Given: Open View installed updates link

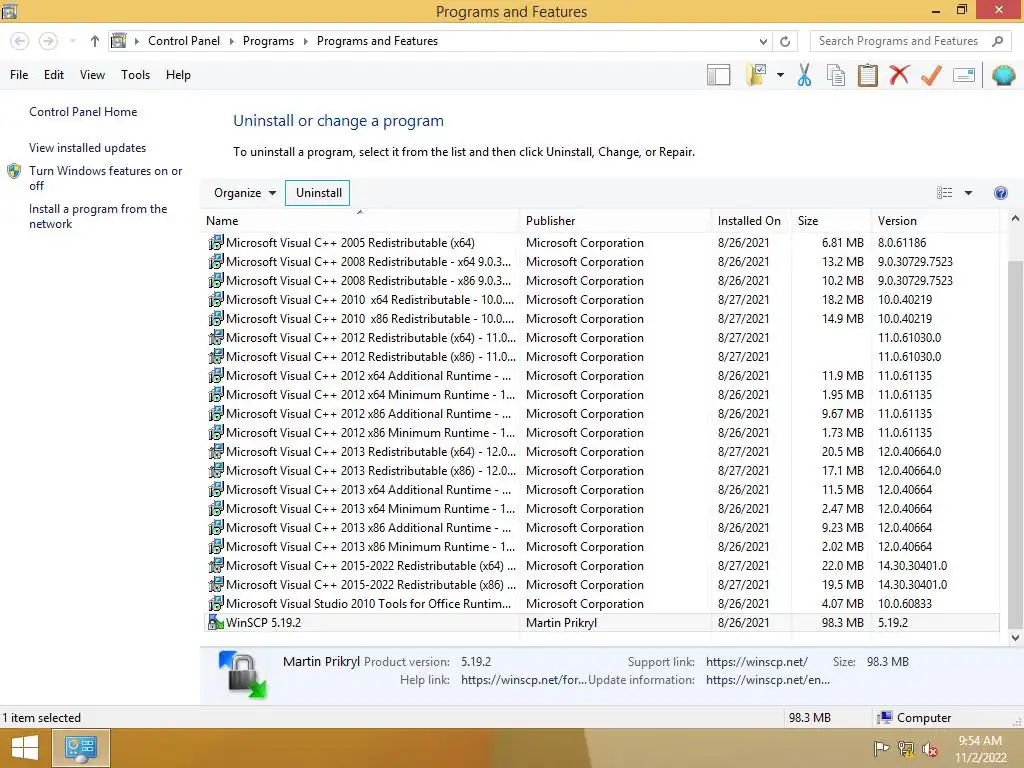Looking at the screenshot, I should pos(88,148).
